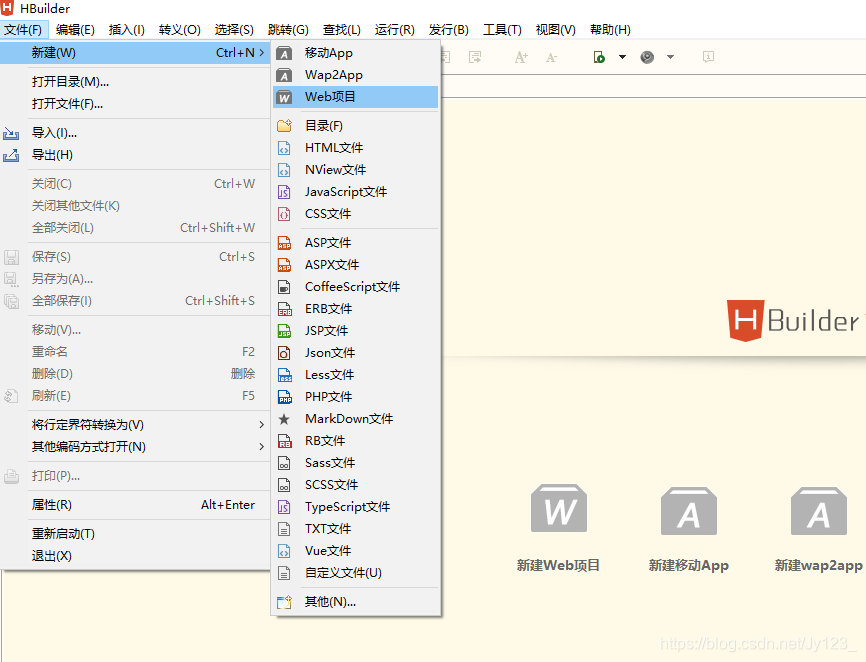
Task: Click the Web项目 W icon
Action: [284, 97]
